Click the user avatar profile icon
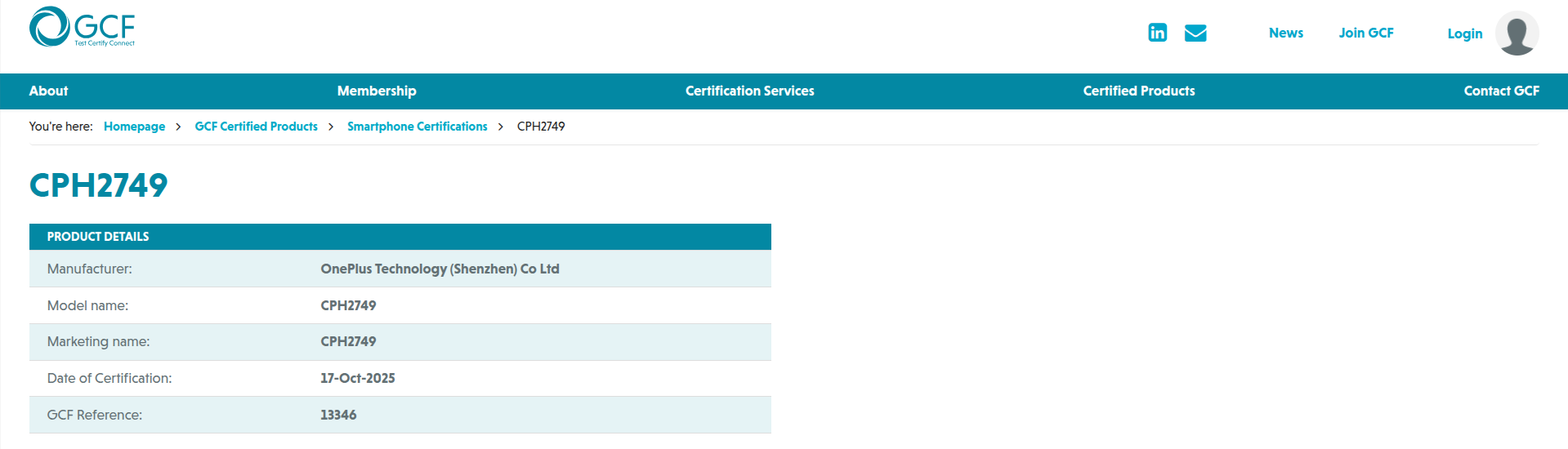This screenshot has height=449, width=1568. 1517,33
